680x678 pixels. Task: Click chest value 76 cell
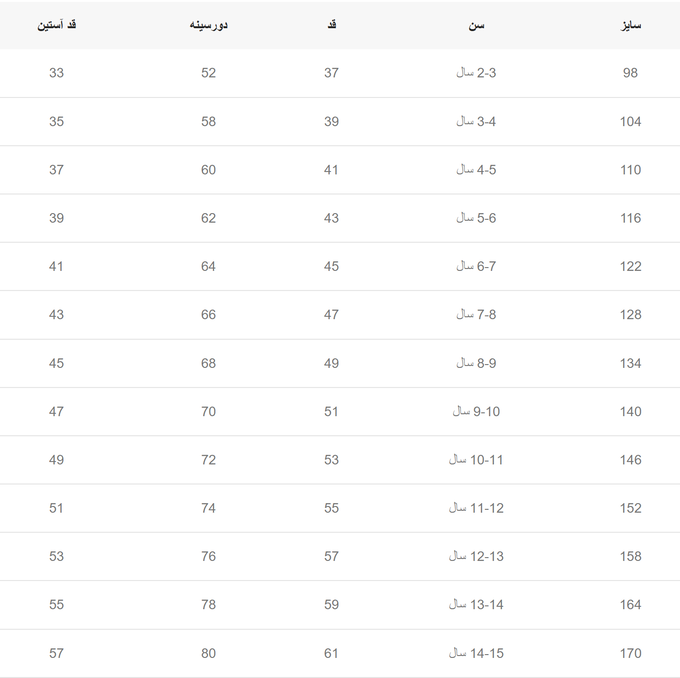point(208,556)
